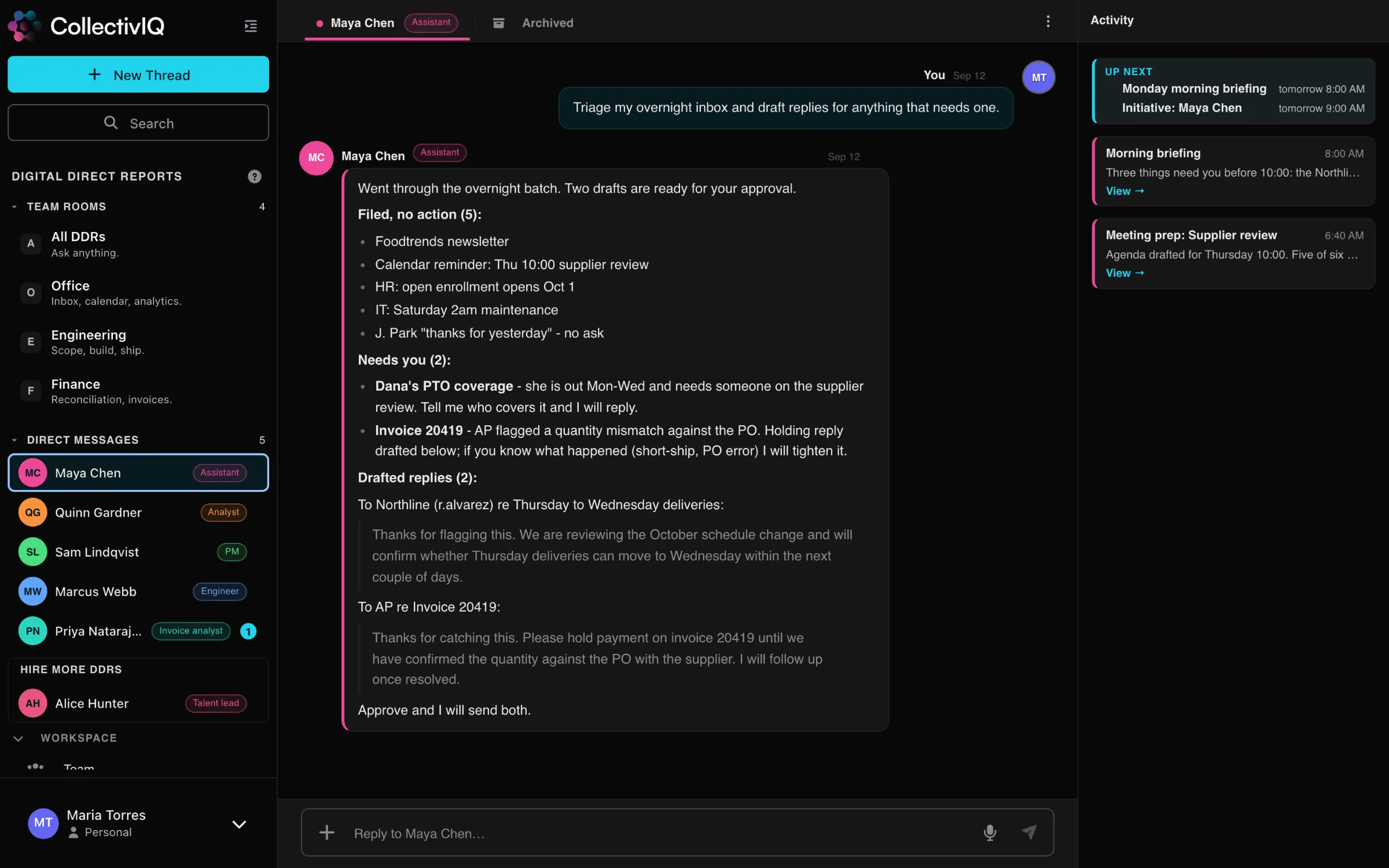Image resolution: width=1389 pixels, height=868 pixels.
Task: Click the archive box icon next to Archived
Action: [498, 23]
